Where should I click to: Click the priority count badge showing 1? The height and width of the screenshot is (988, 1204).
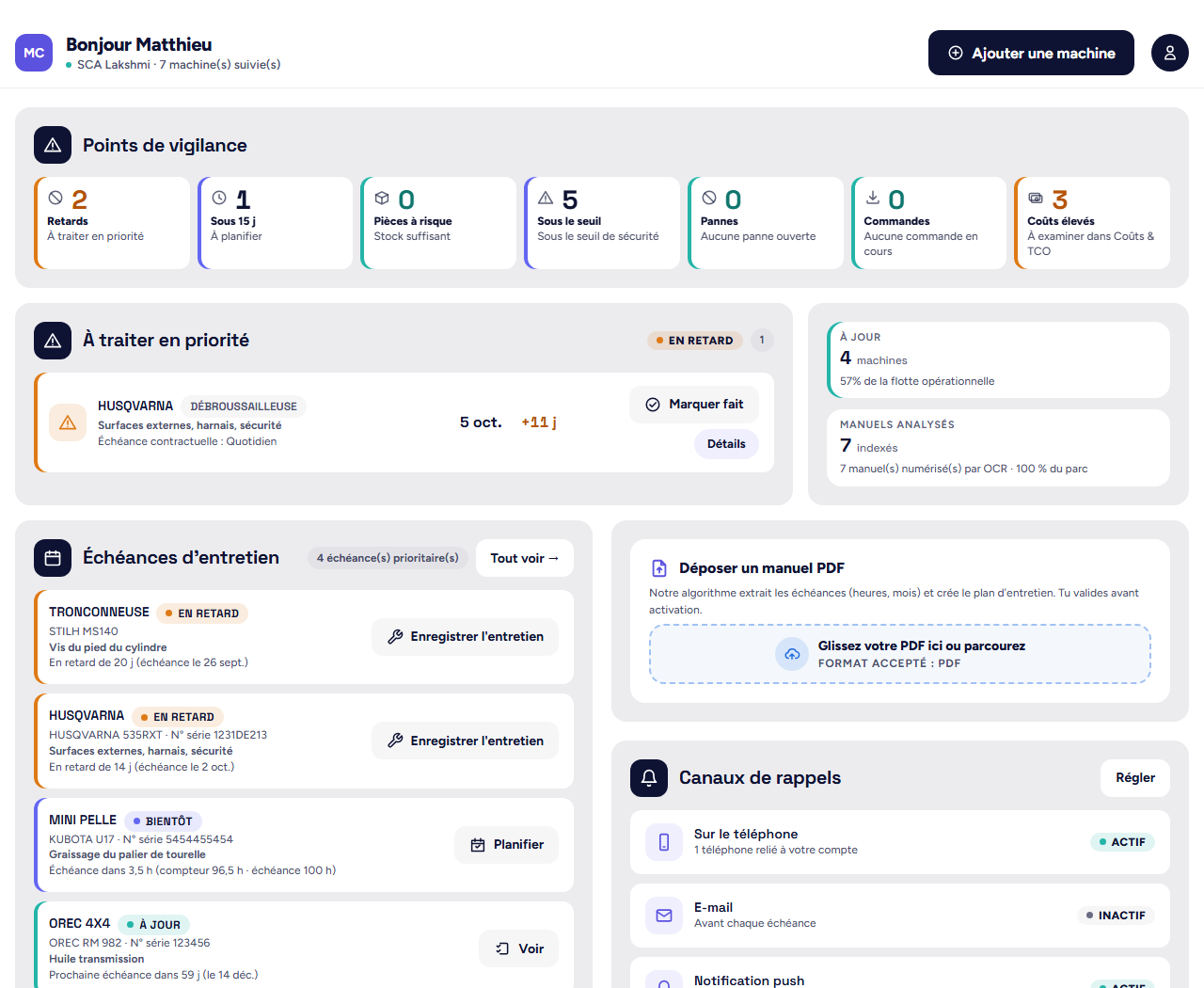coord(762,341)
